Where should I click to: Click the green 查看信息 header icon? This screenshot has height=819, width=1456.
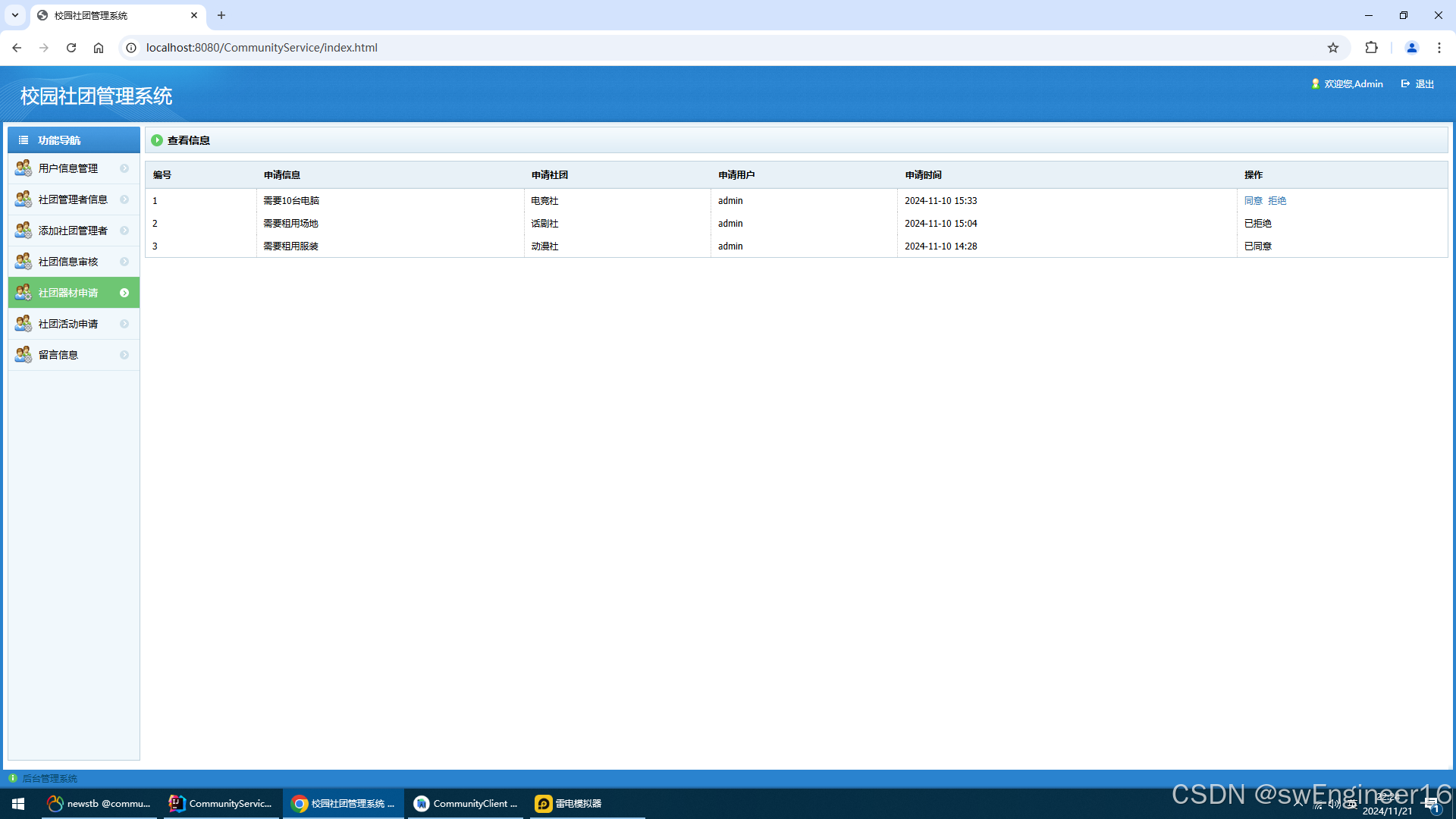157,140
